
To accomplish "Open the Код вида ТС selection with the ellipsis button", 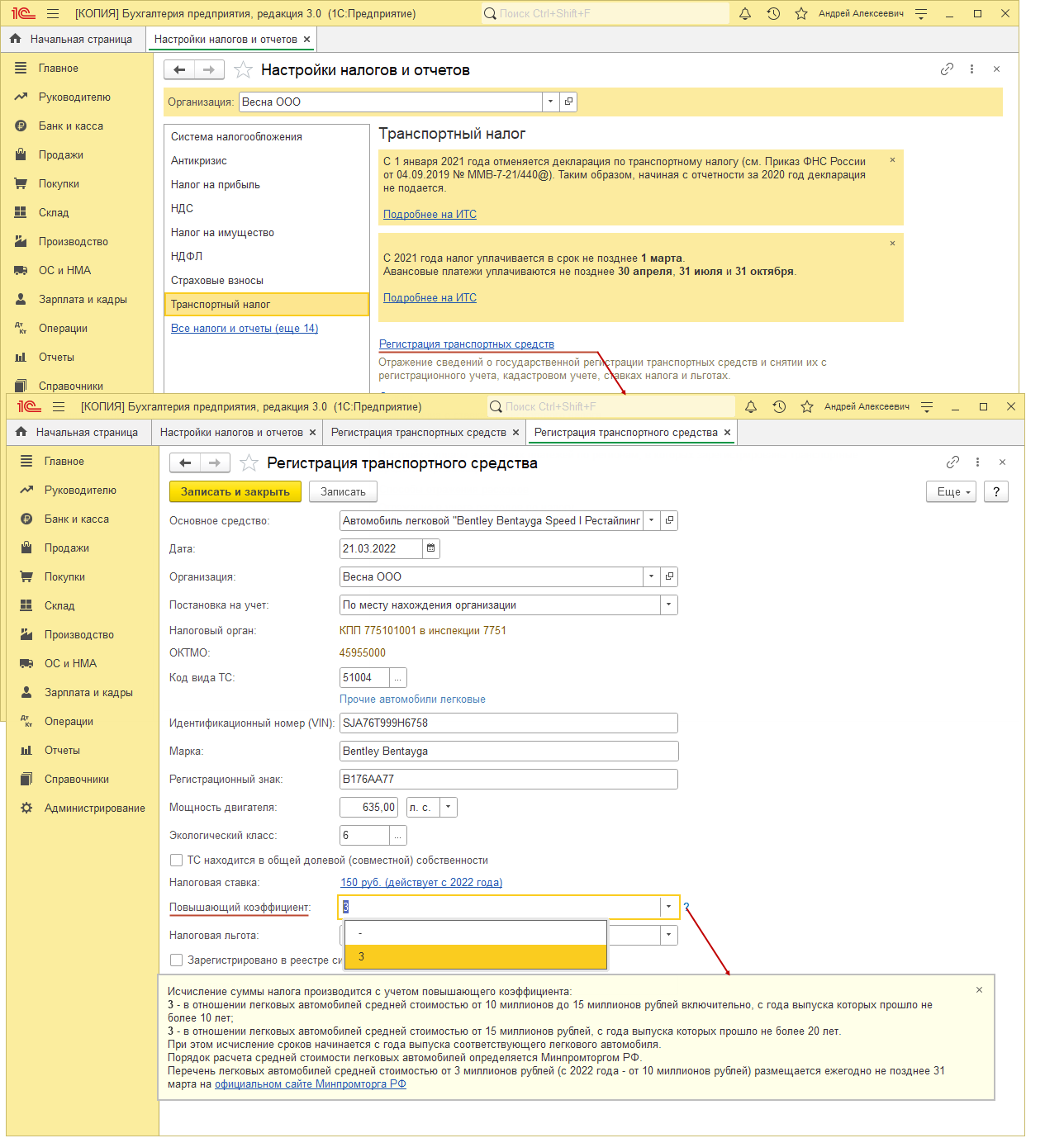I will tap(398, 677).
